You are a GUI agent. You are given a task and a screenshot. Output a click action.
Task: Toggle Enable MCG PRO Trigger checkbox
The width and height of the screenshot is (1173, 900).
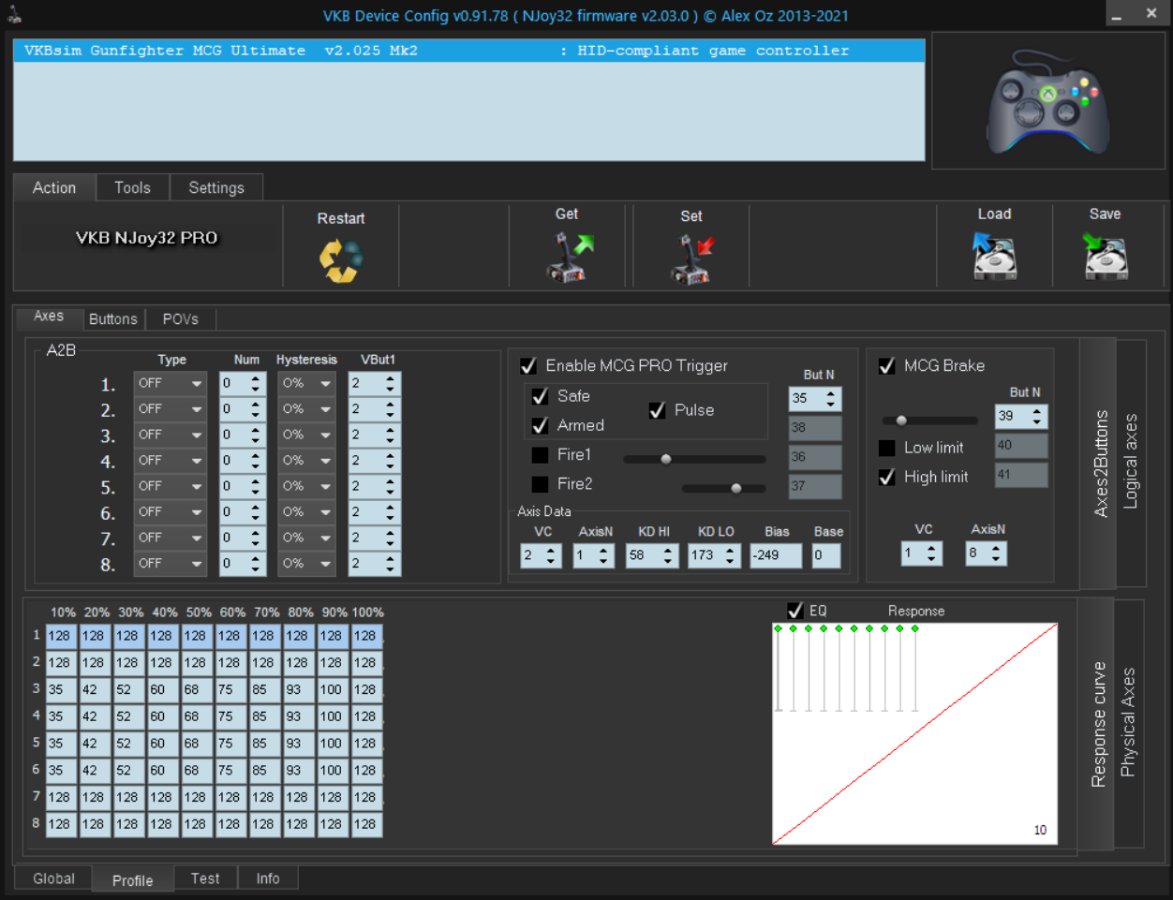529,366
